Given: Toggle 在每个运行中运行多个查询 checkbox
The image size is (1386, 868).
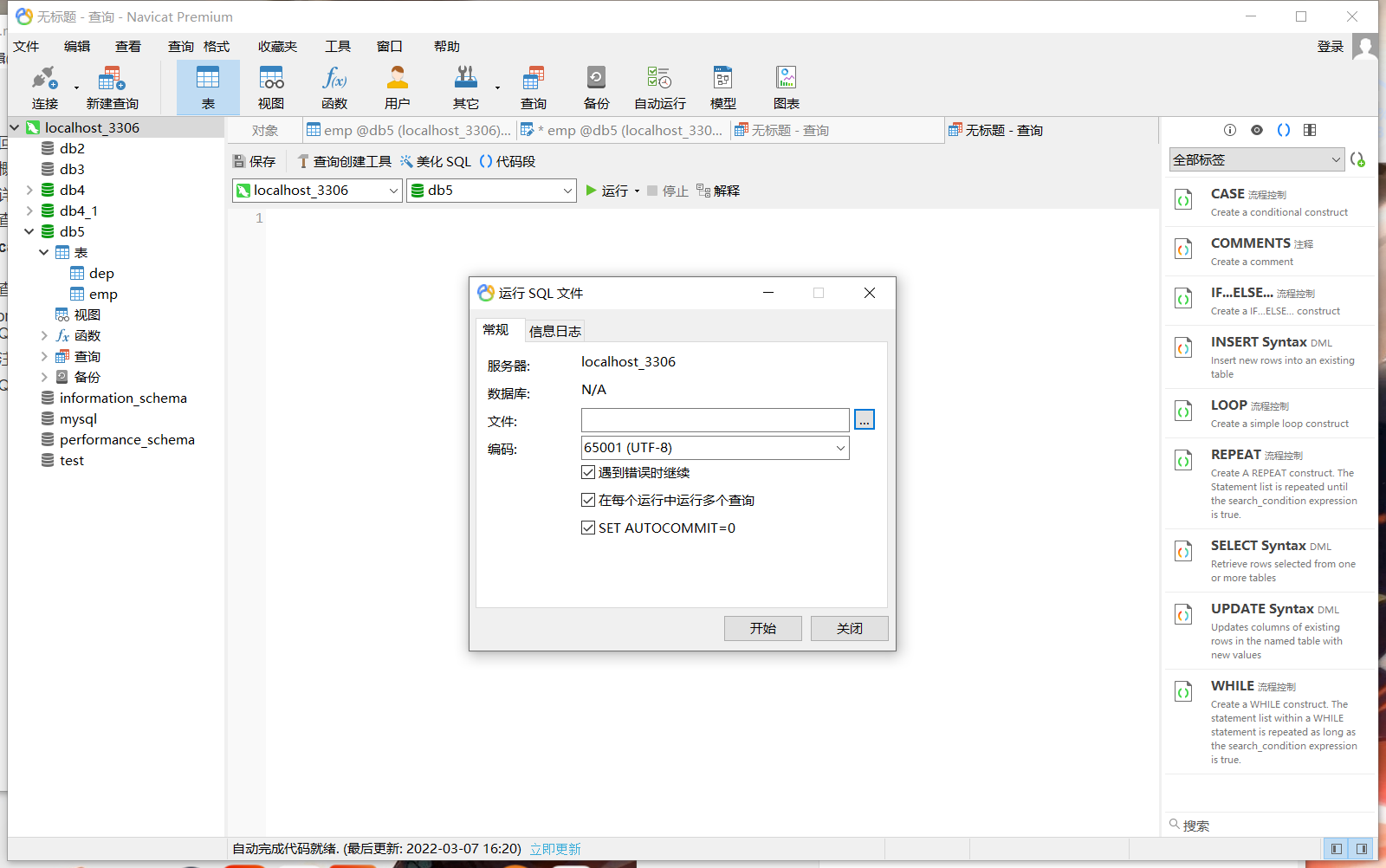Looking at the screenshot, I should tap(588, 500).
